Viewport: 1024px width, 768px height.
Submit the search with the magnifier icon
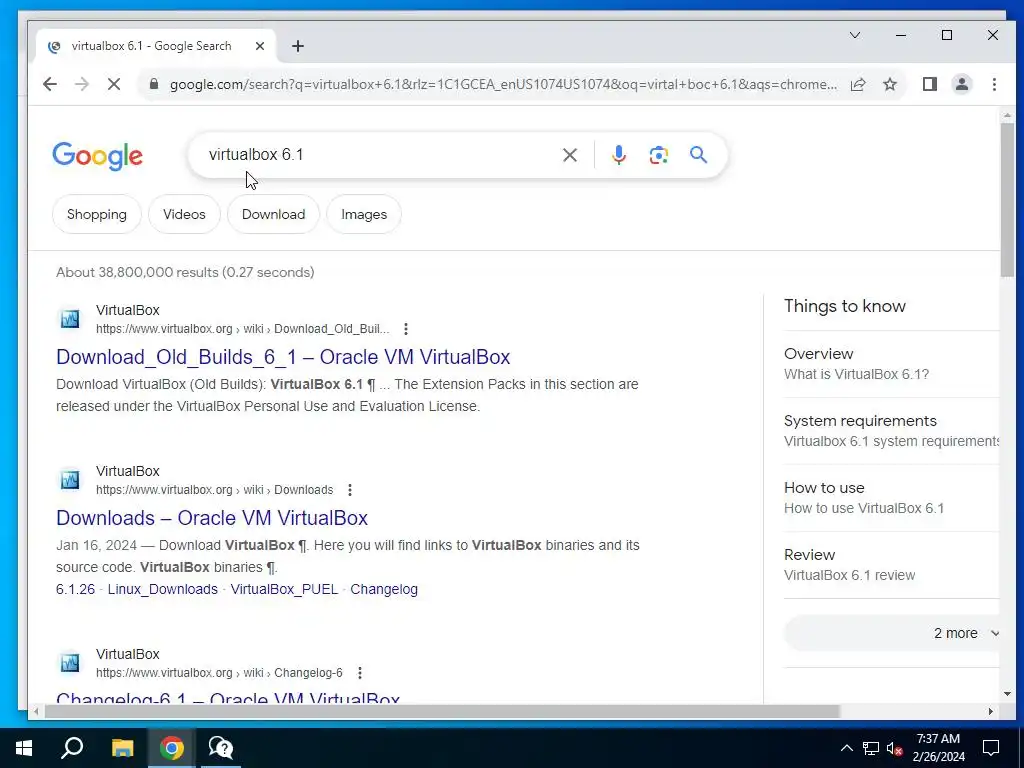[698, 155]
